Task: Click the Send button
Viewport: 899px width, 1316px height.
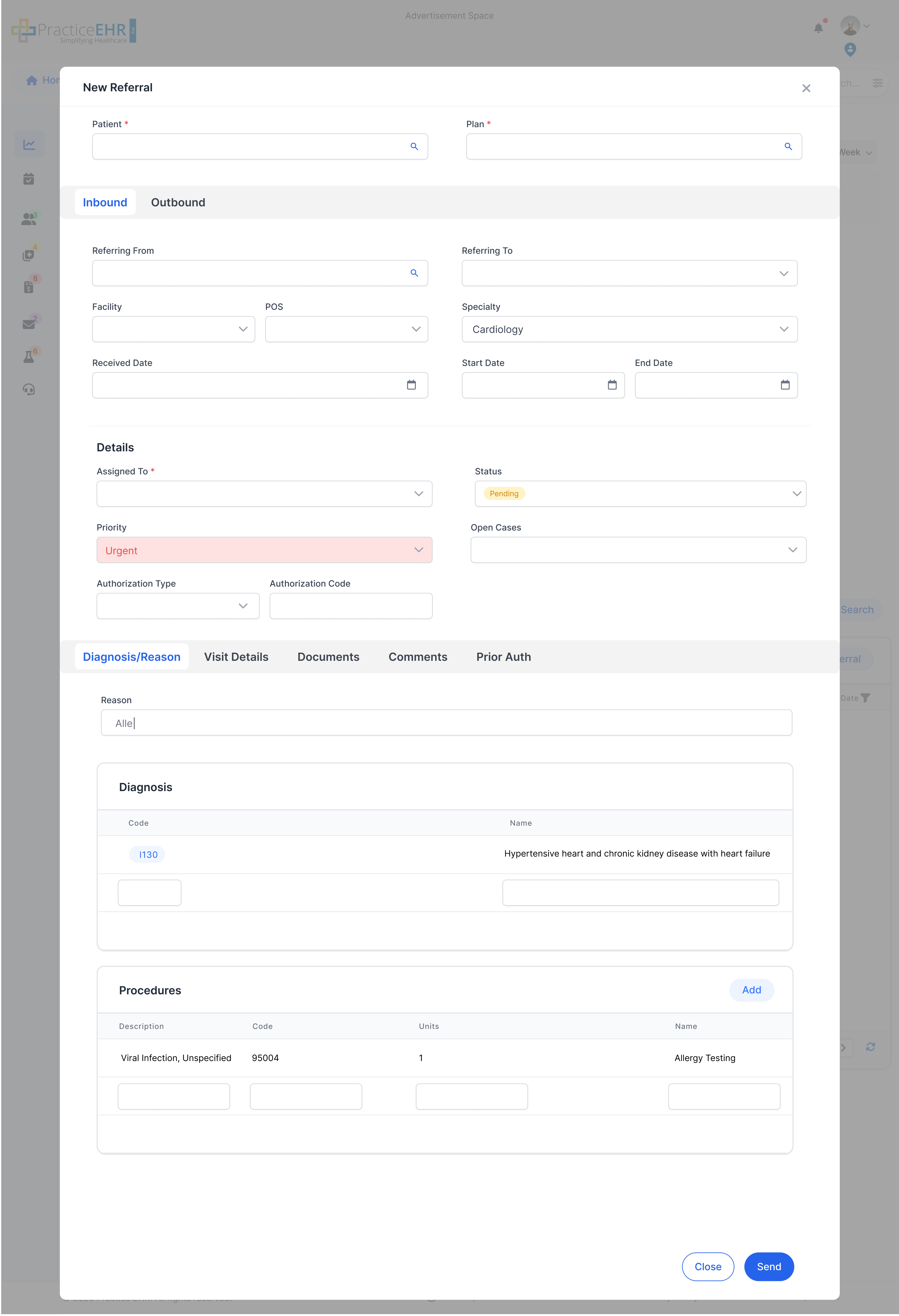Action: [x=769, y=1267]
